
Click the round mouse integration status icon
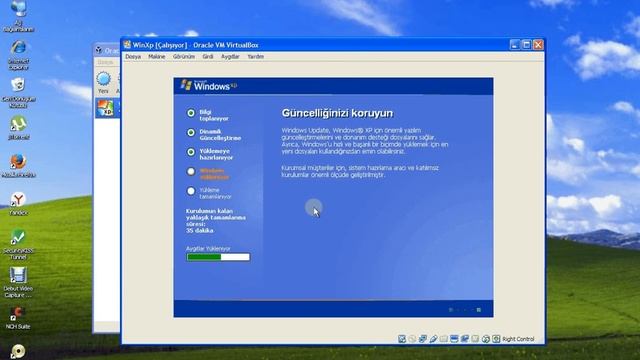pyautogui.click(x=486, y=339)
